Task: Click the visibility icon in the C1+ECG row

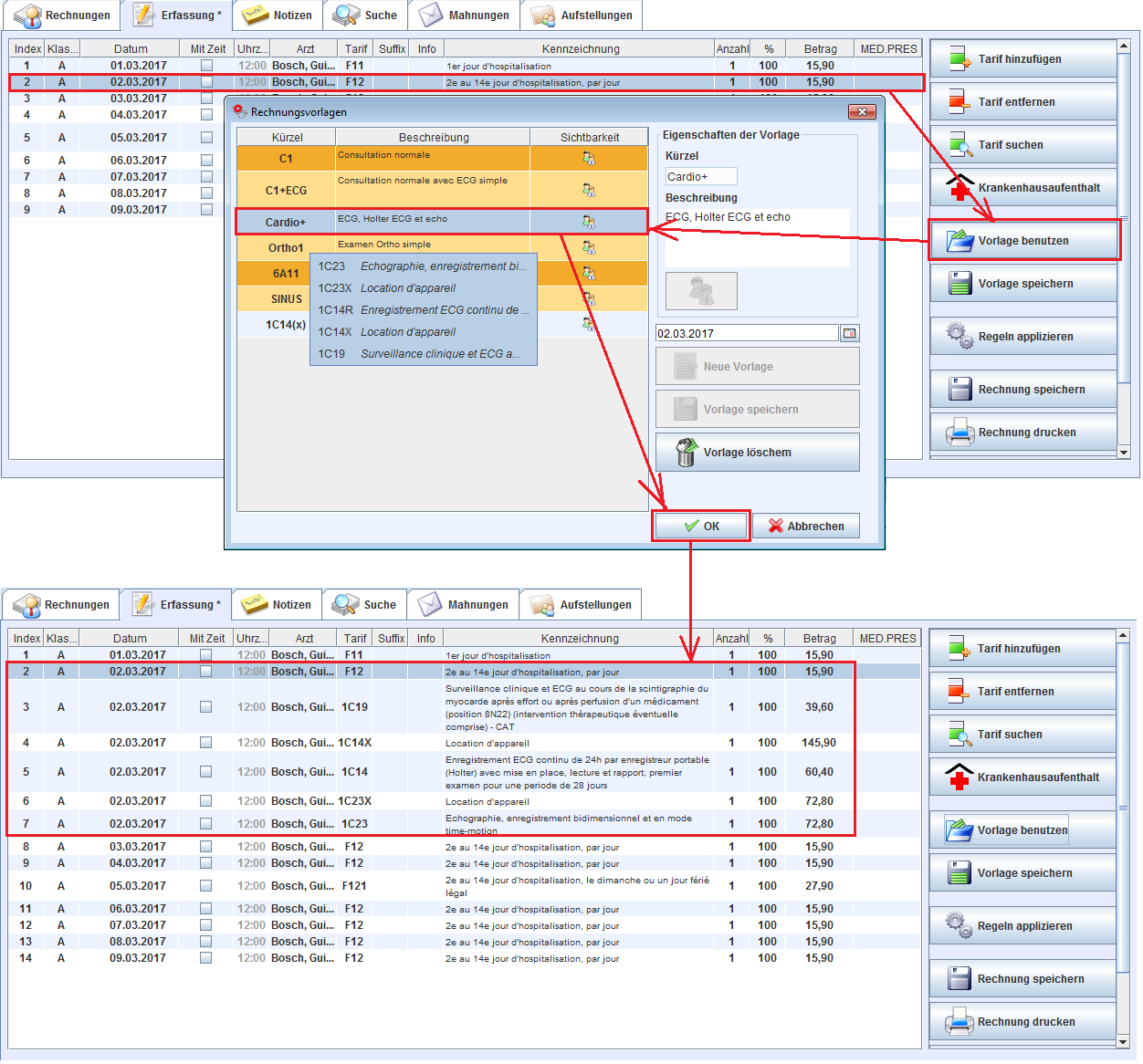Action: [x=589, y=190]
